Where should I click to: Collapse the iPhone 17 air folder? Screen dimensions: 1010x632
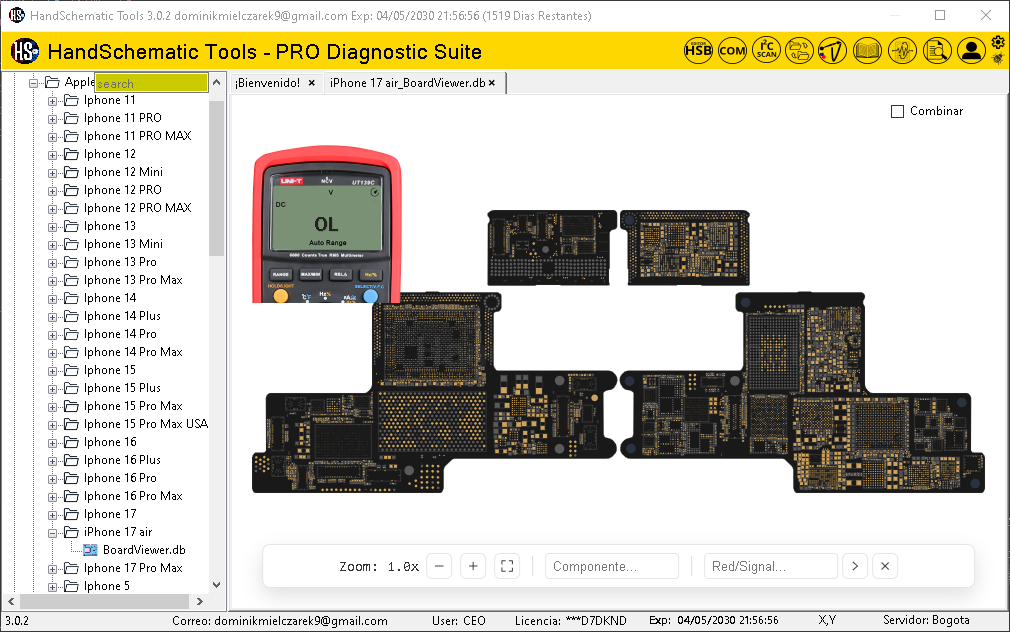coord(53,533)
